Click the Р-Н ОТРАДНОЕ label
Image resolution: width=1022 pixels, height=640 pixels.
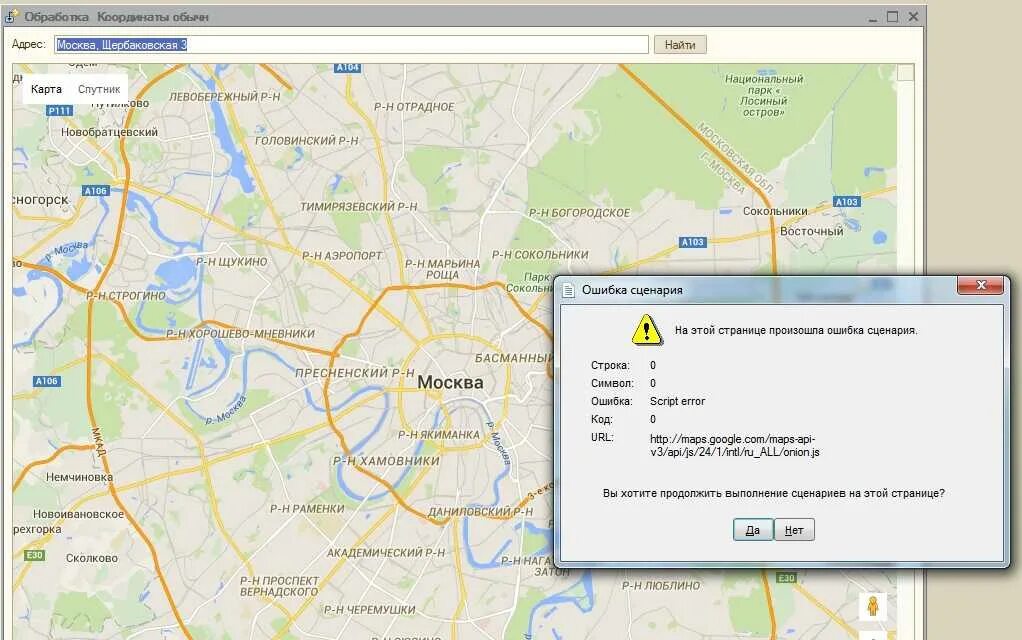(x=414, y=107)
